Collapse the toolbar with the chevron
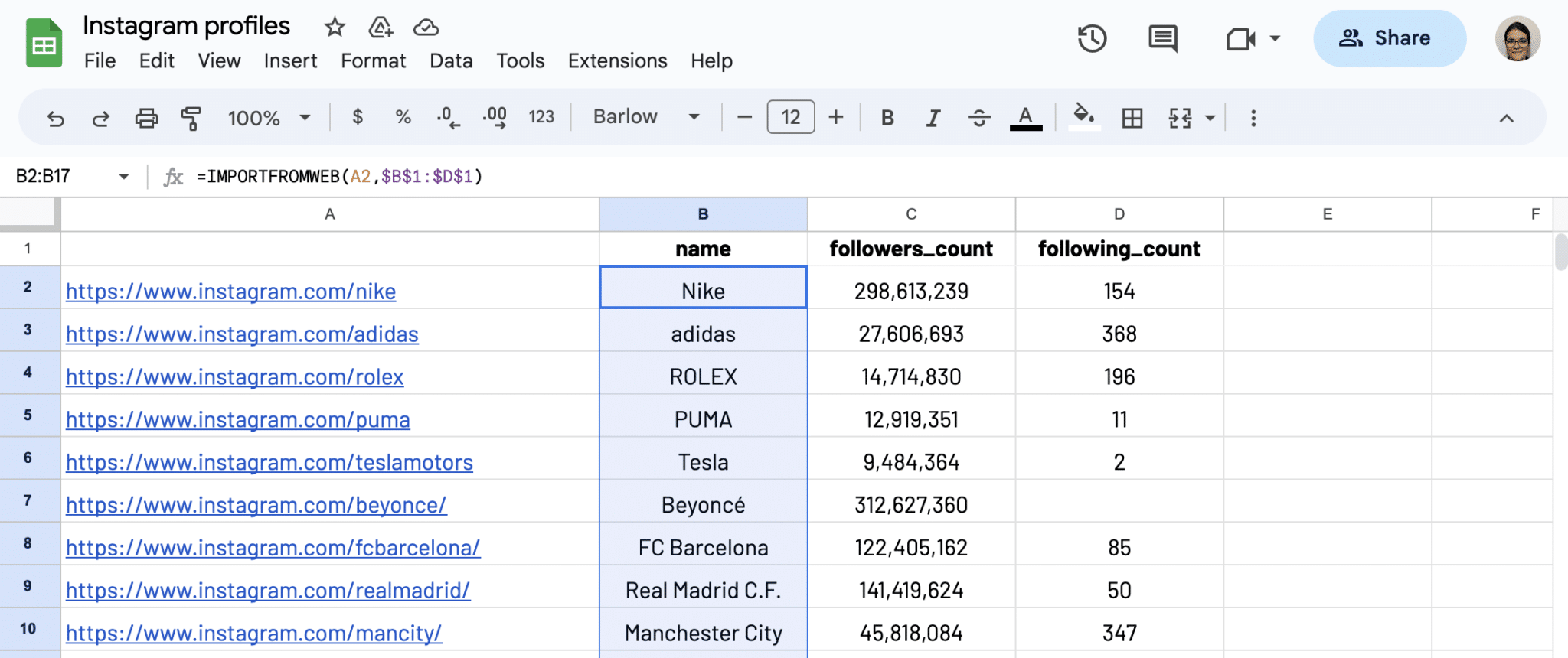 1506,118
